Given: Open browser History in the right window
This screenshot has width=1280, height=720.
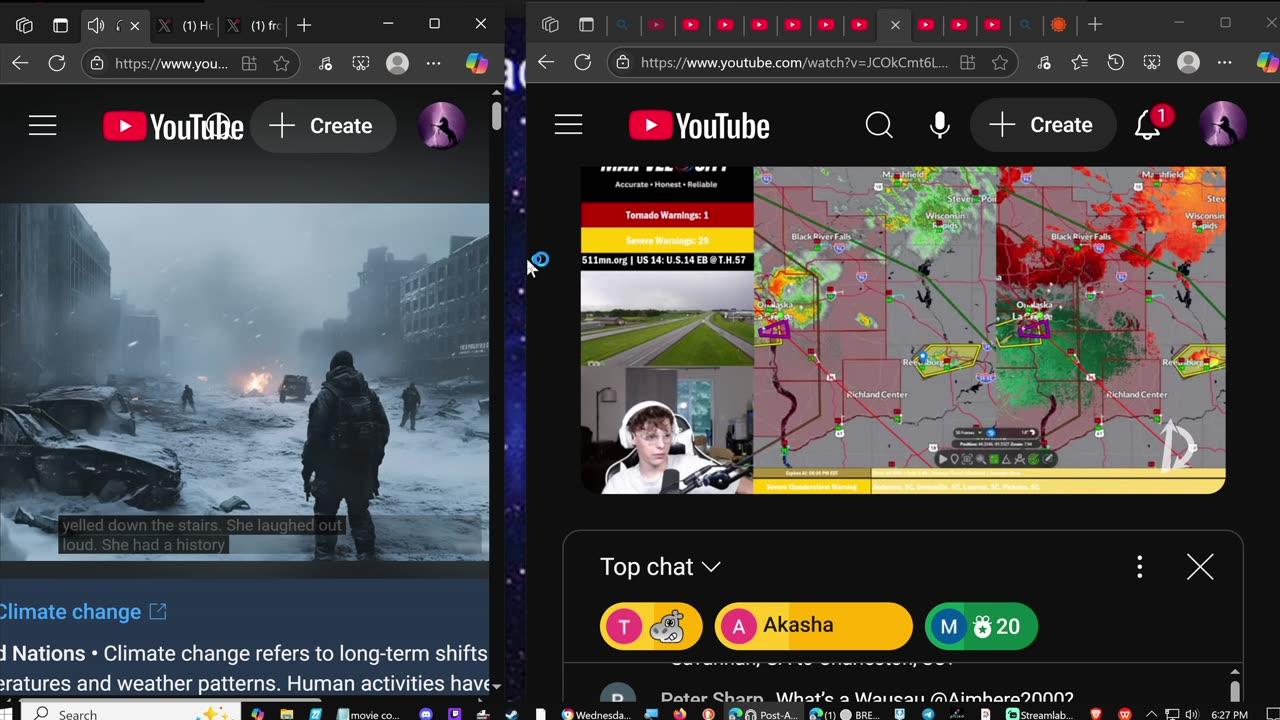Looking at the screenshot, I should point(1115,62).
